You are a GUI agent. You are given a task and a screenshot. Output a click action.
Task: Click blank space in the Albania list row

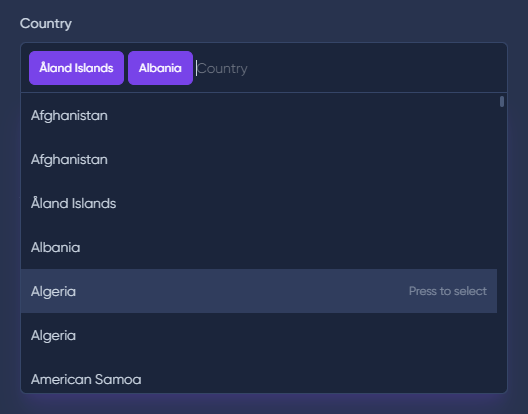pyautogui.click(x=286, y=247)
